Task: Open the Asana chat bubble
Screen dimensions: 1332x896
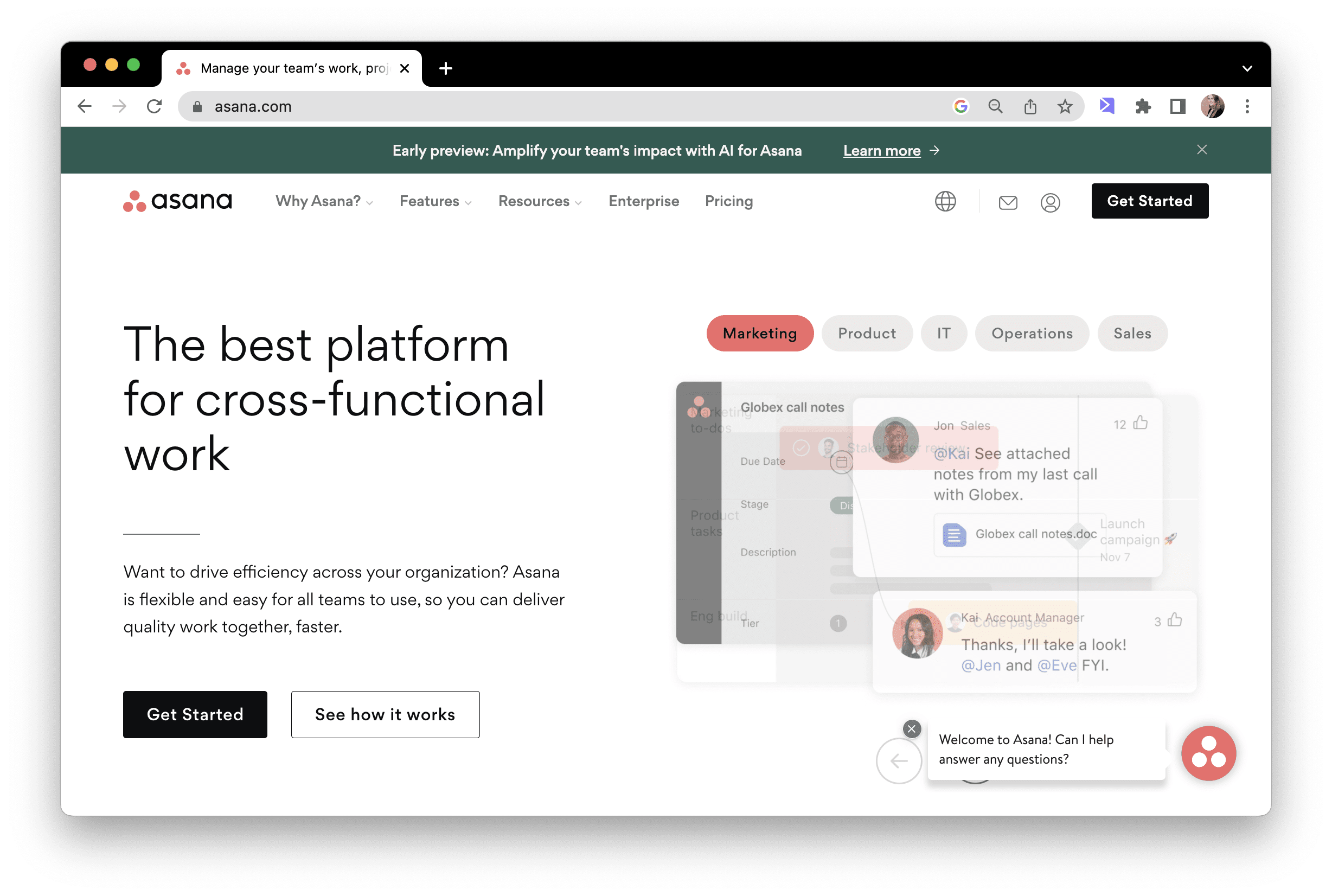Action: 1208,753
